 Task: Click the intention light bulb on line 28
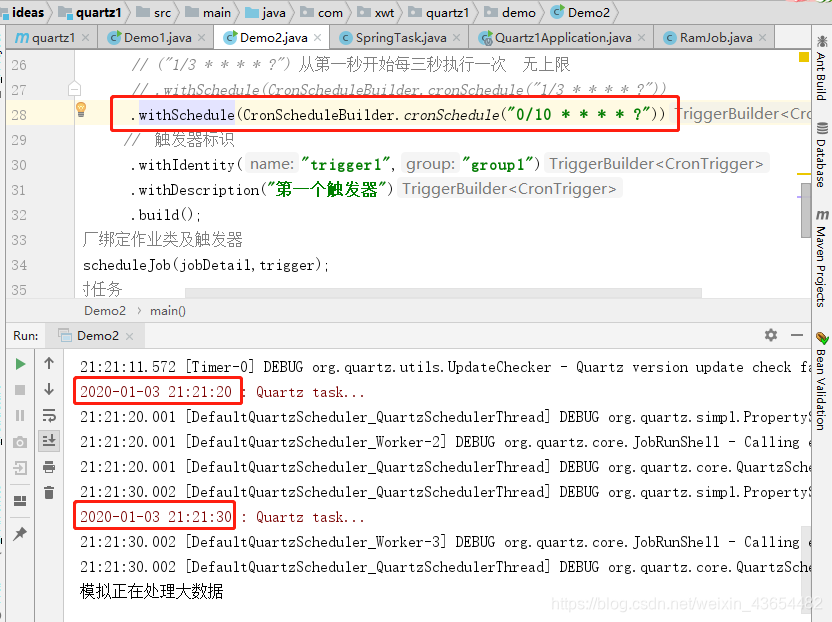(81, 109)
